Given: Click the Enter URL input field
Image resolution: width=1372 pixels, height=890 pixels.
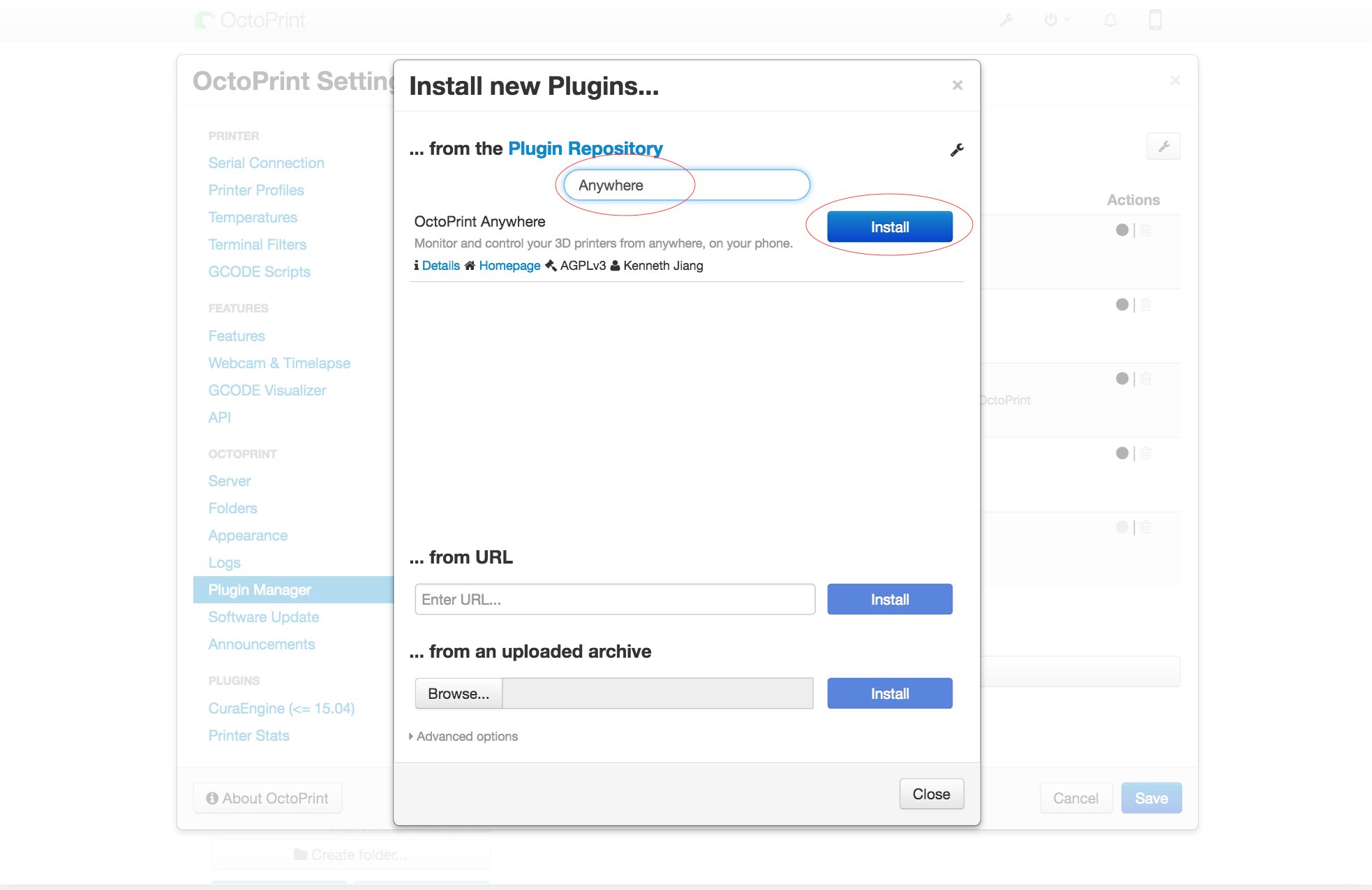Looking at the screenshot, I should click(615, 599).
